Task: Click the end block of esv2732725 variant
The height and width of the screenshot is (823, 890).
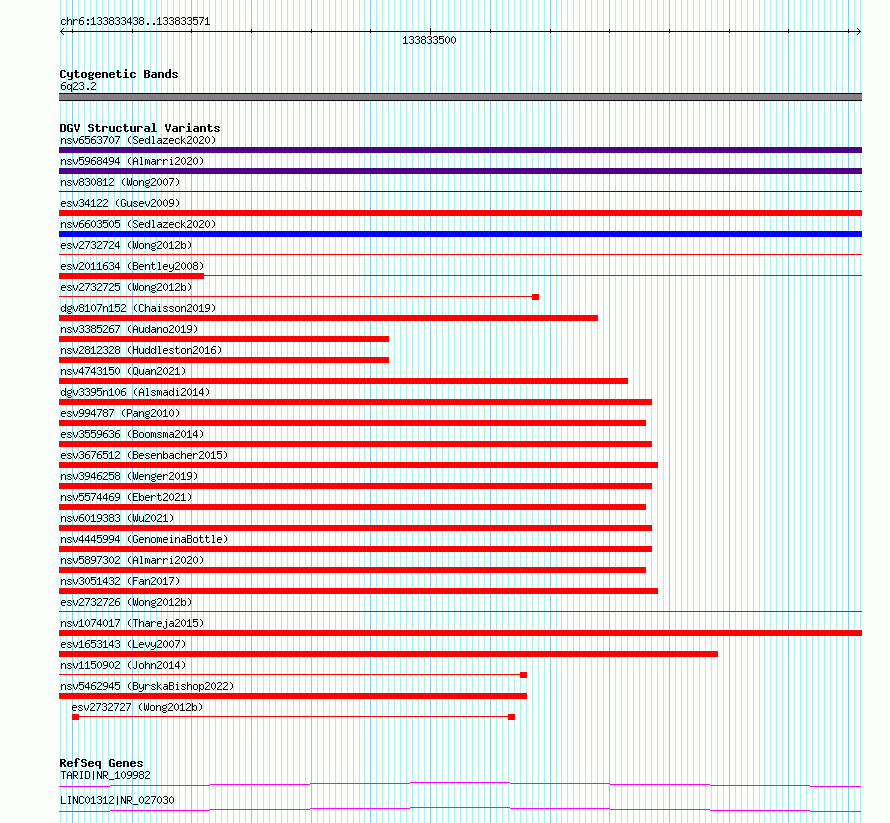Action: coord(535,297)
